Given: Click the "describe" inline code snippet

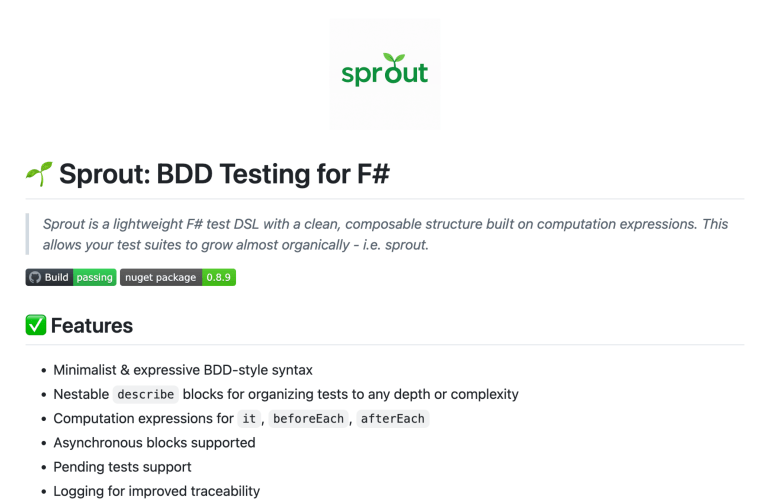Looking at the screenshot, I should pos(145,394).
